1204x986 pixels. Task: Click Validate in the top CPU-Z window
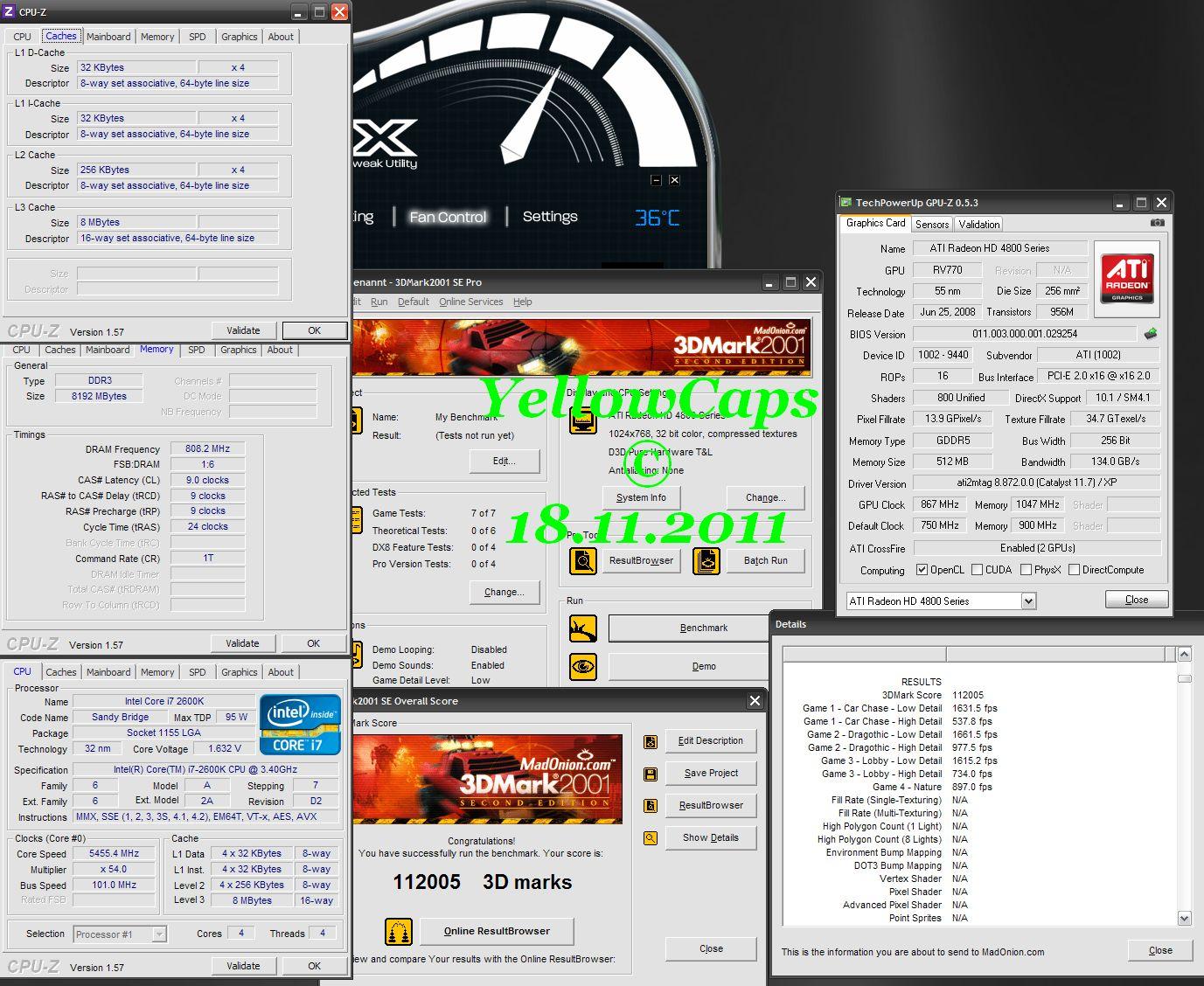pyautogui.click(x=243, y=330)
